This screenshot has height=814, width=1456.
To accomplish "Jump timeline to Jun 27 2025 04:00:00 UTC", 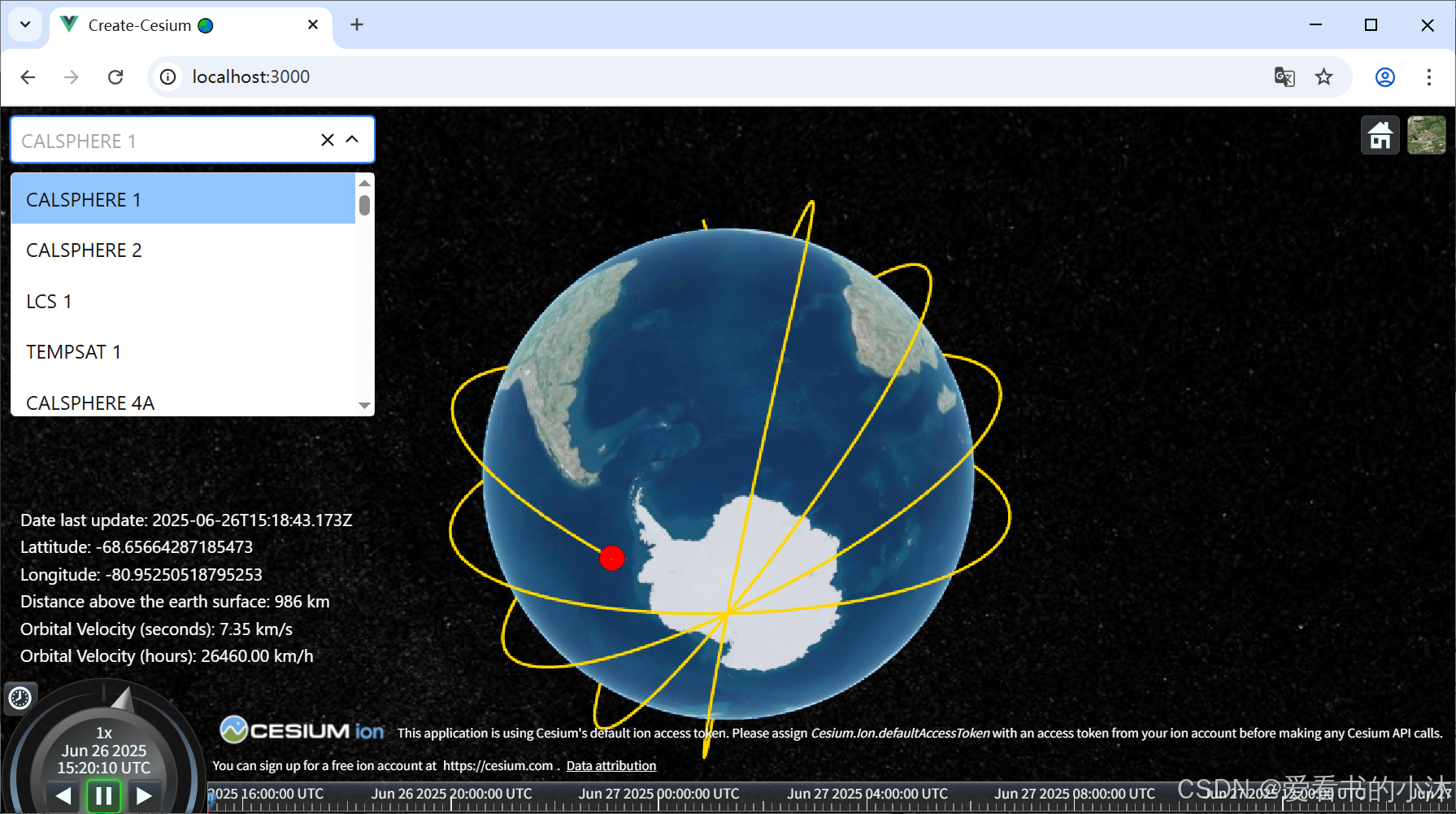I will [867, 794].
